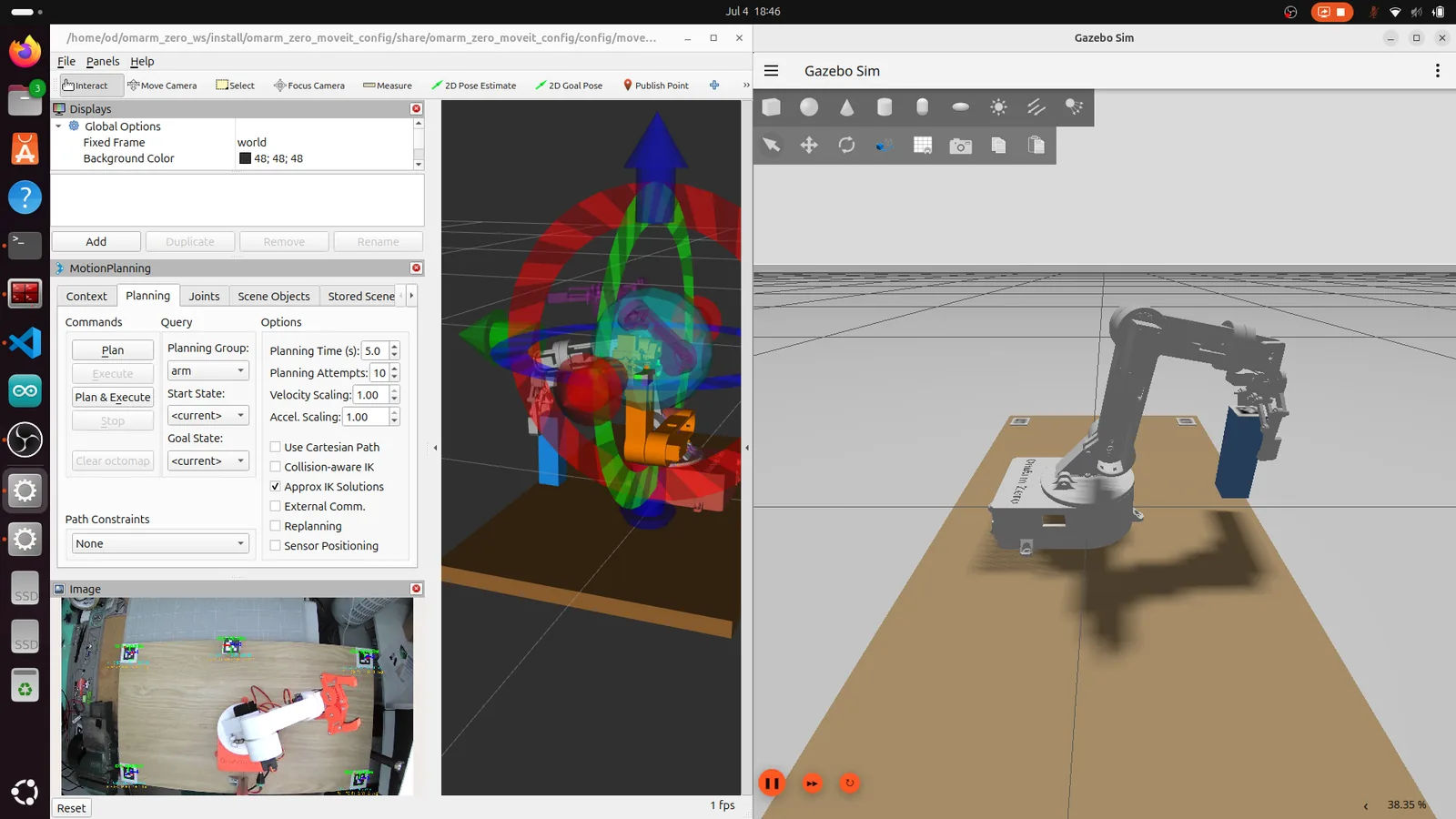Screen dimensions: 1456x819
Task: Switch to the Joints tab
Action: coord(204,296)
